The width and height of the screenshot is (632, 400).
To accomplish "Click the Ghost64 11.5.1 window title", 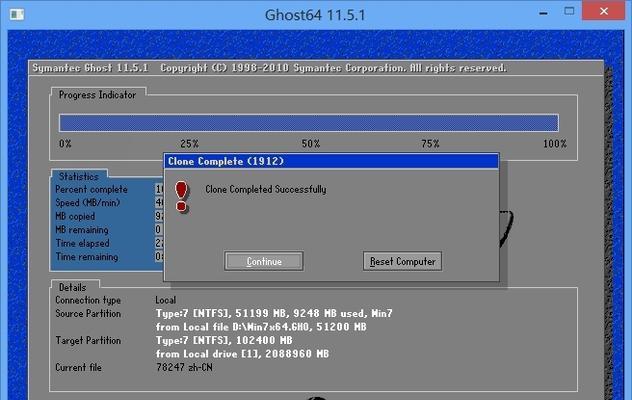I will pyautogui.click(x=315, y=15).
